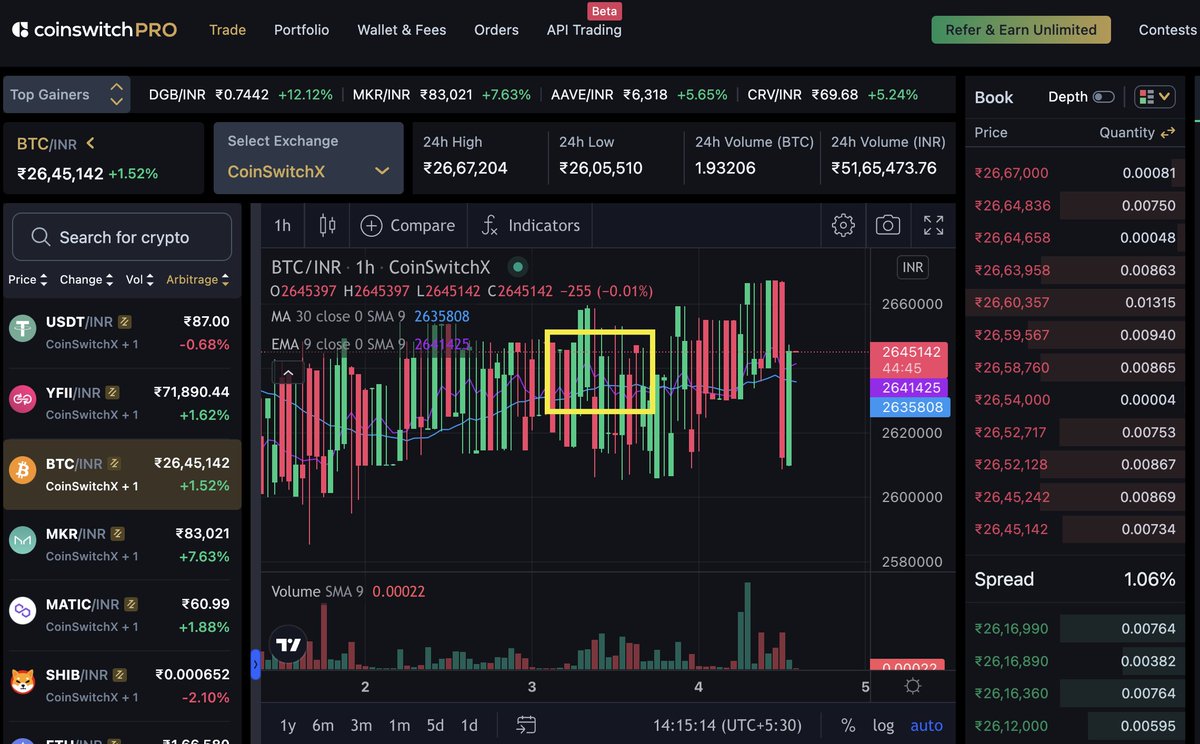The image size is (1200, 744).
Task: Click the Compare button
Action: pos(407,225)
